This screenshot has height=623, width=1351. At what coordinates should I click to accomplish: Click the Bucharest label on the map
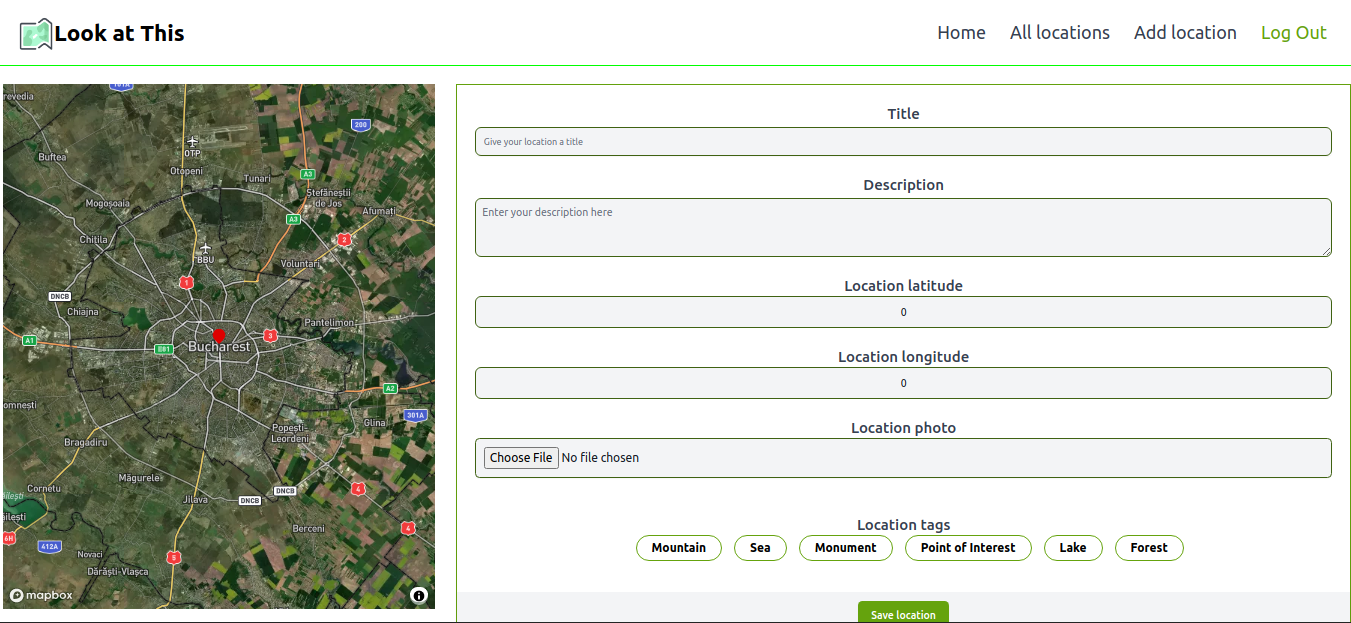tap(219, 347)
